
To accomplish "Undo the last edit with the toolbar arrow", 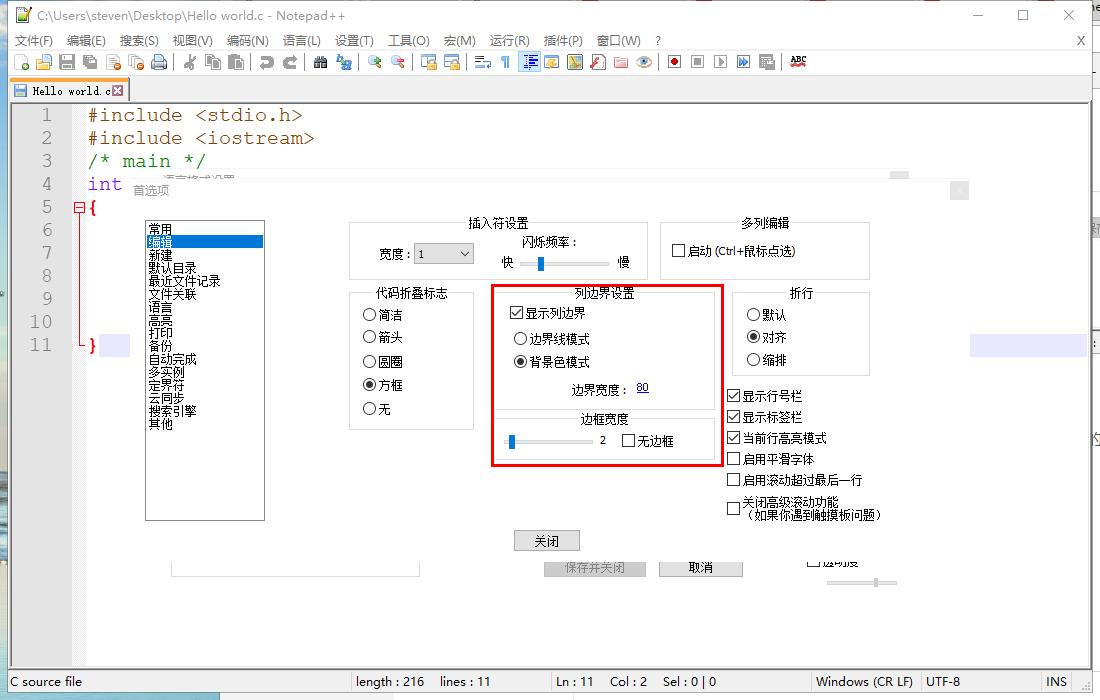I will pos(268,62).
